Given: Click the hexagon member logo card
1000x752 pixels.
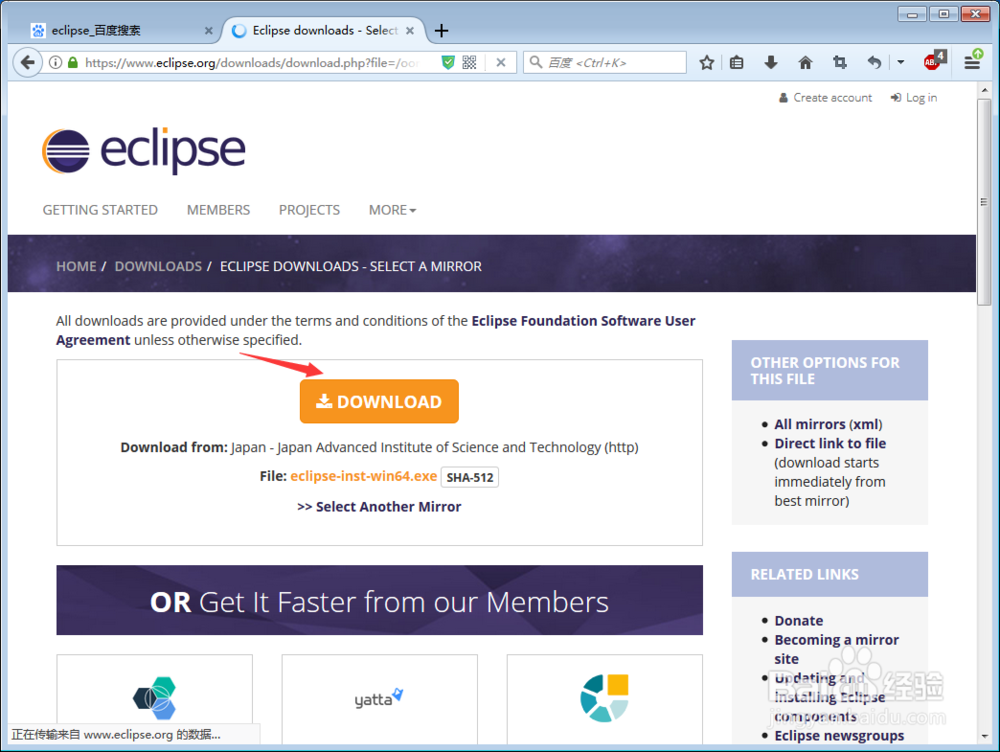Looking at the screenshot, I should [154, 699].
